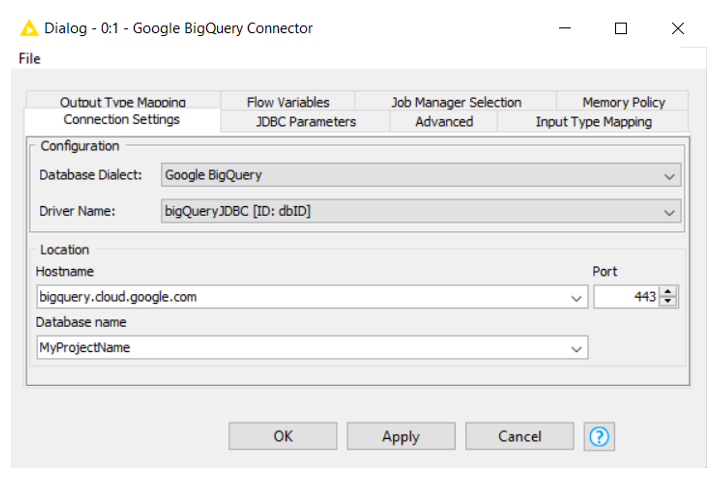Screen dimensions: 719x479
Task: Click the Configuration group title
Action: tap(80, 146)
